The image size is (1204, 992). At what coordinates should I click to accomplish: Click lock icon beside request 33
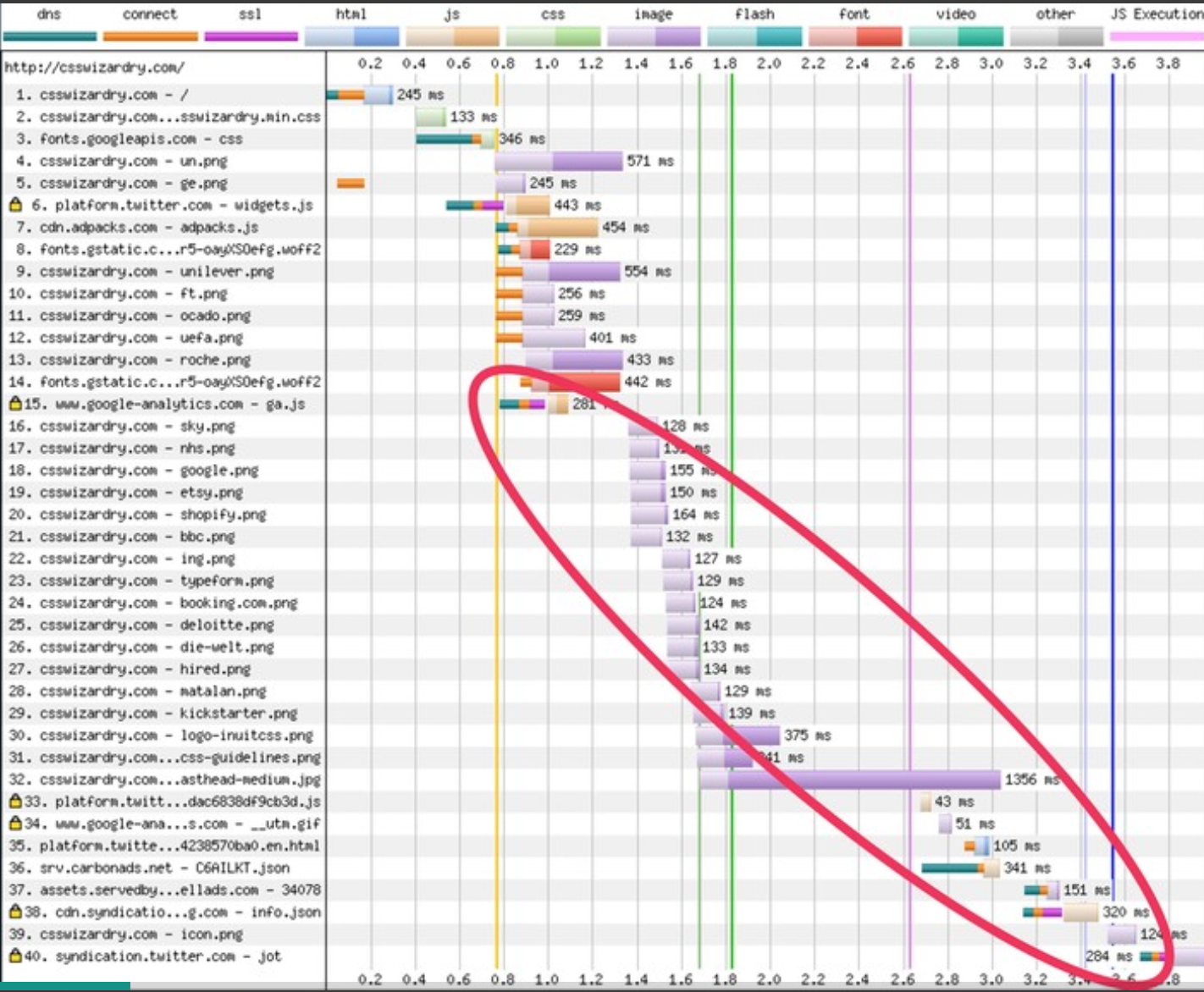(x=15, y=800)
